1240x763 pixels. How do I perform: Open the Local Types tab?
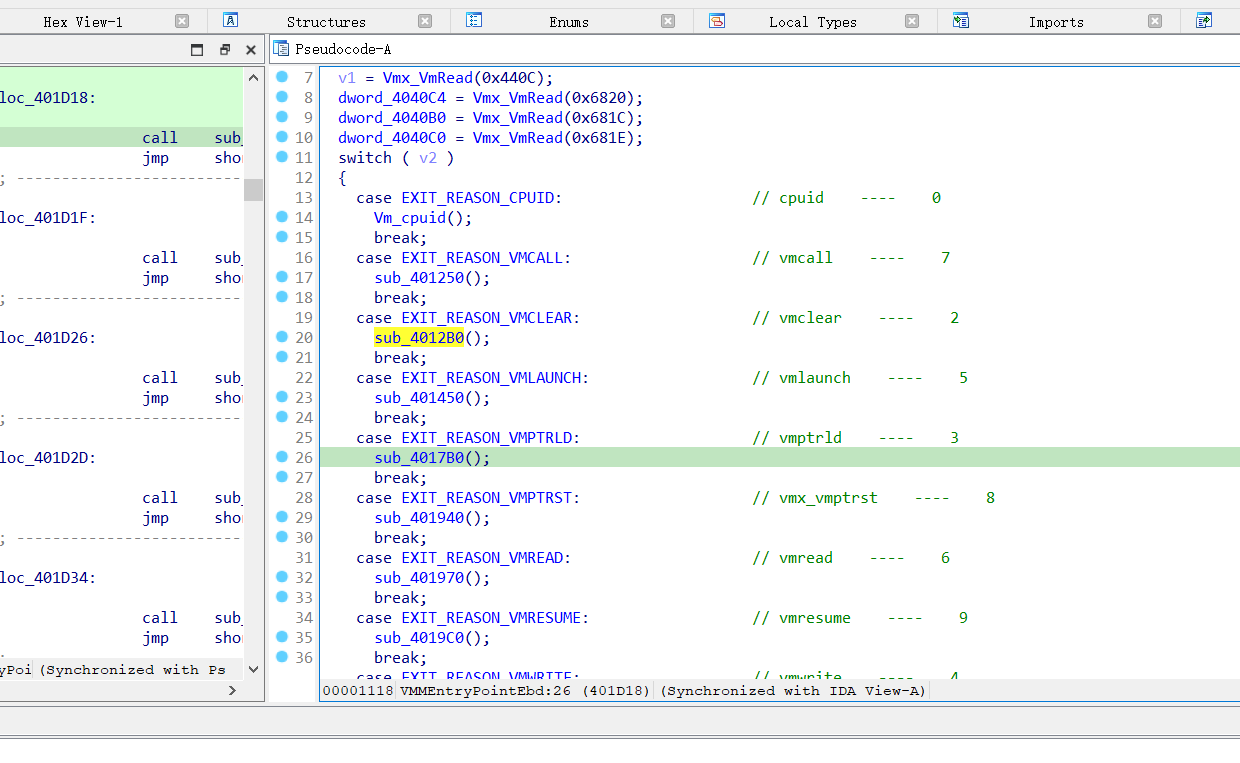[812, 22]
